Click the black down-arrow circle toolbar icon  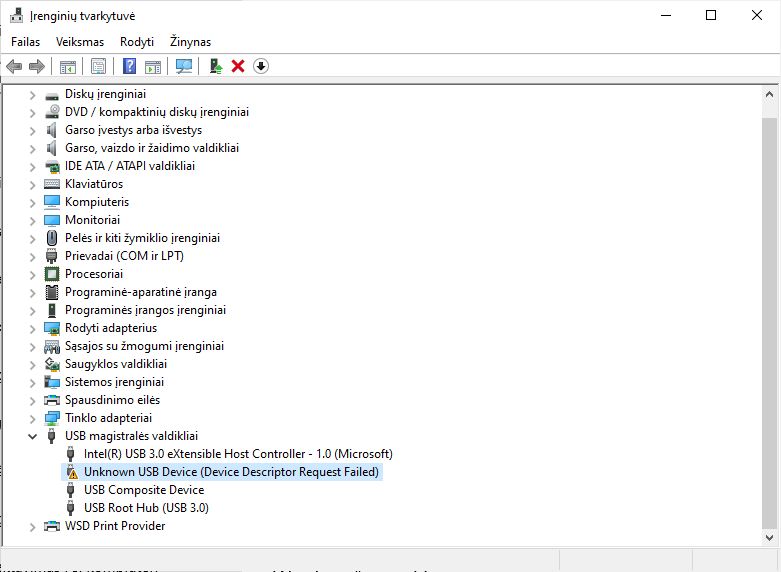pos(261,67)
